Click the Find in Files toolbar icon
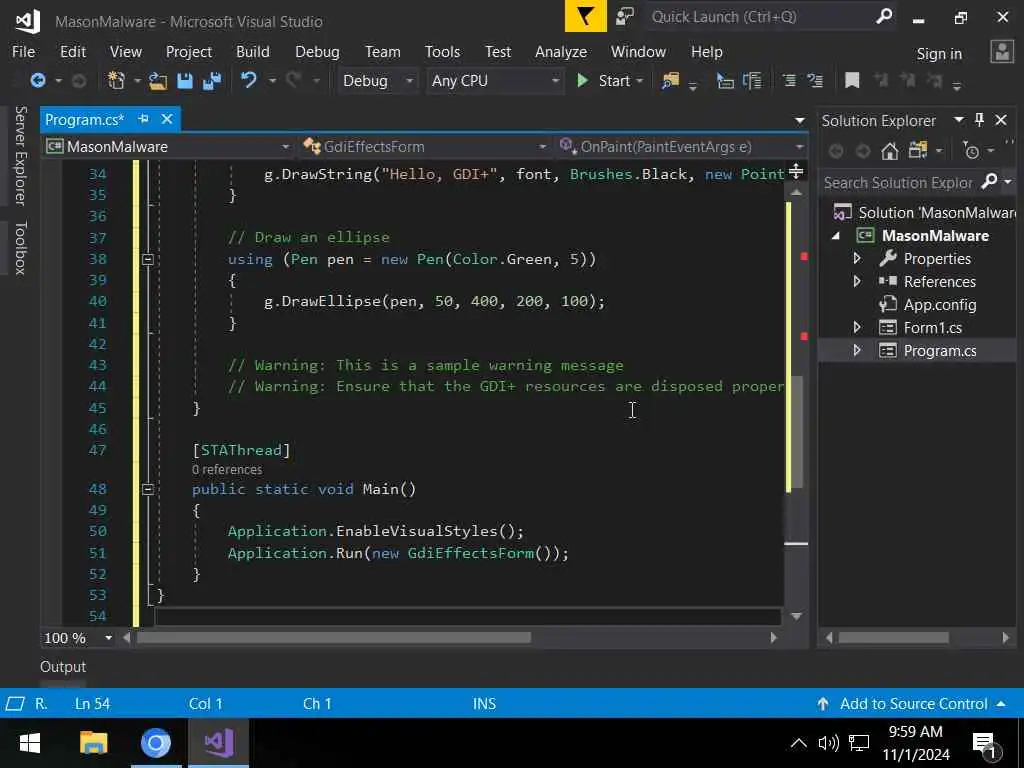 point(670,80)
